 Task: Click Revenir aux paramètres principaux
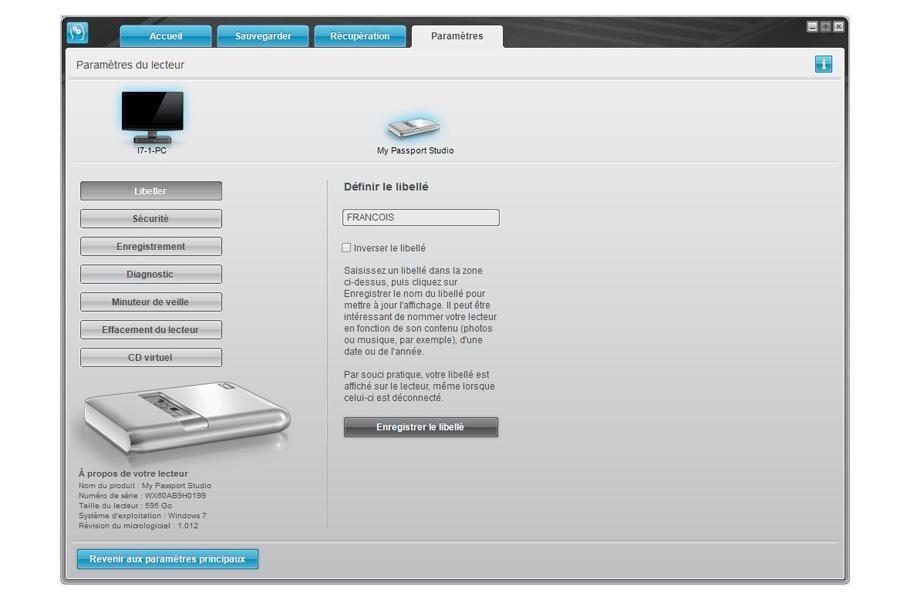click(168, 559)
